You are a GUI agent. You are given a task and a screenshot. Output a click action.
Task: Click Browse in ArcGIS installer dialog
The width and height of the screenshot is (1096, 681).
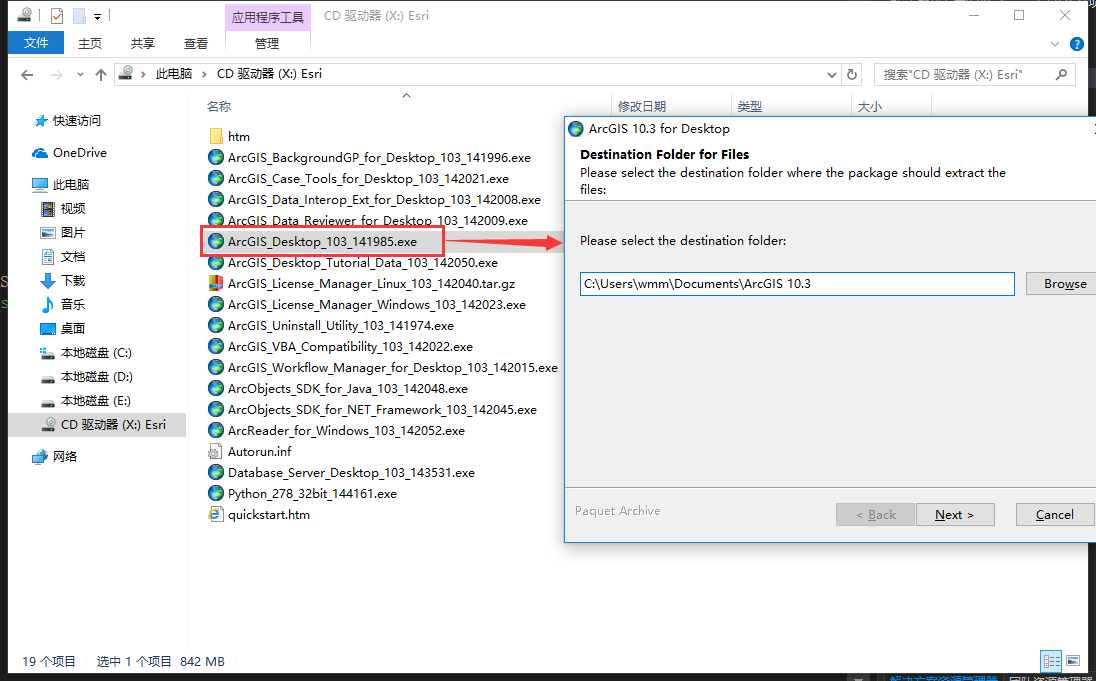[x=1061, y=284]
